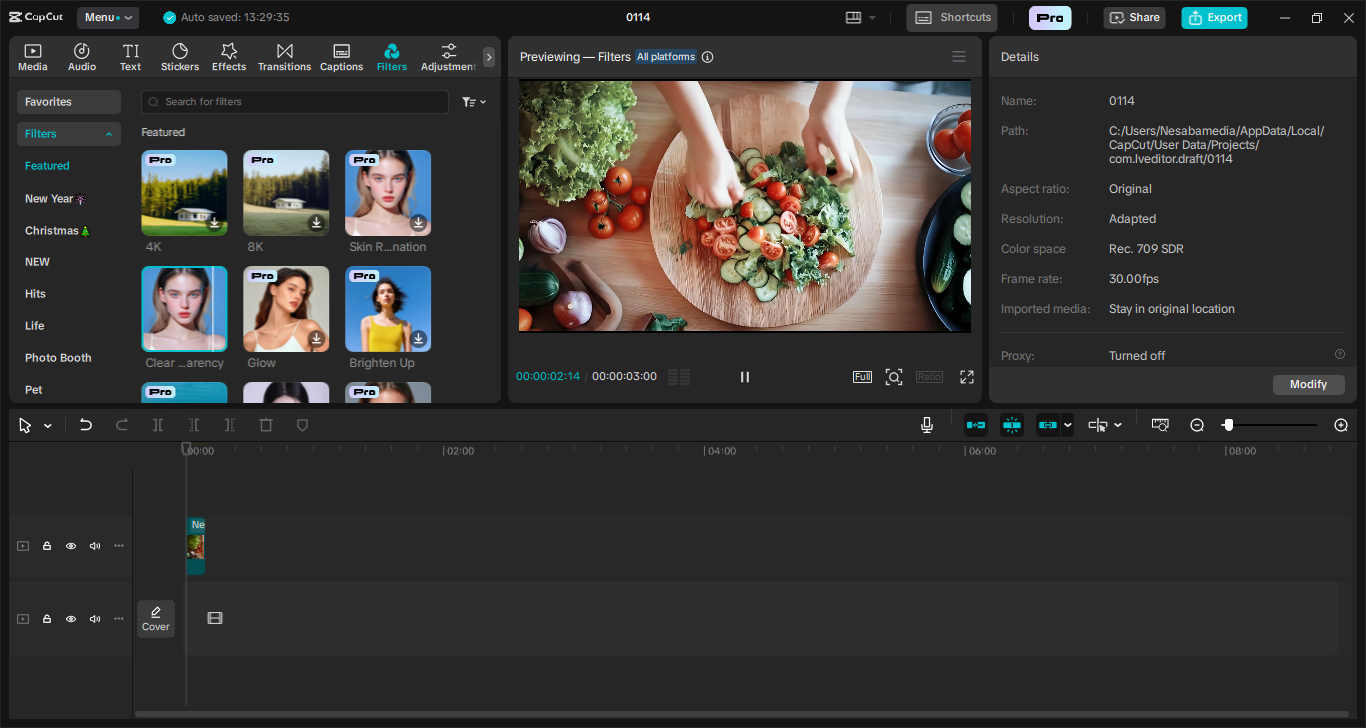
Task: Open the filter sort options dropdown
Action: click(474, 102)
